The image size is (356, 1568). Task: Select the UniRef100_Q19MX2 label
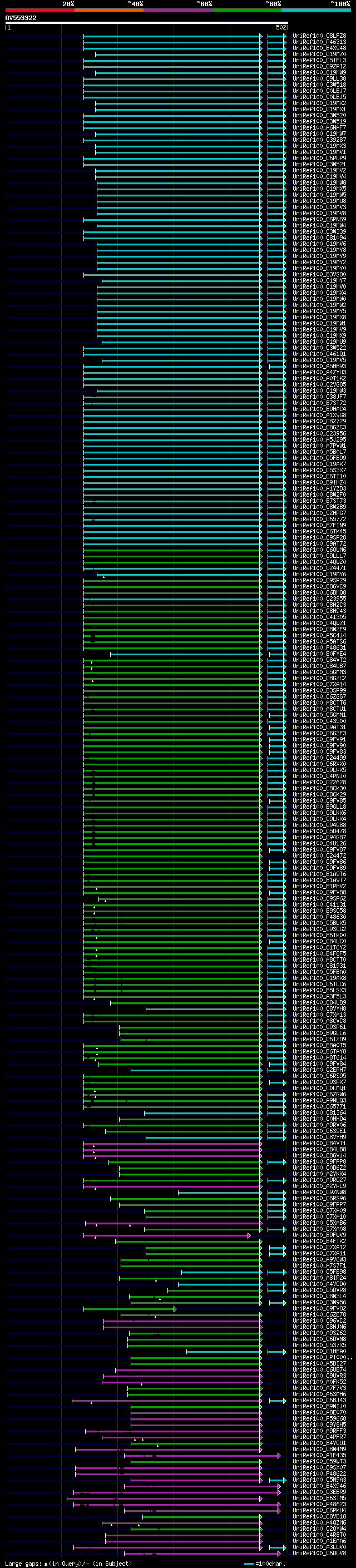[319, 103]
